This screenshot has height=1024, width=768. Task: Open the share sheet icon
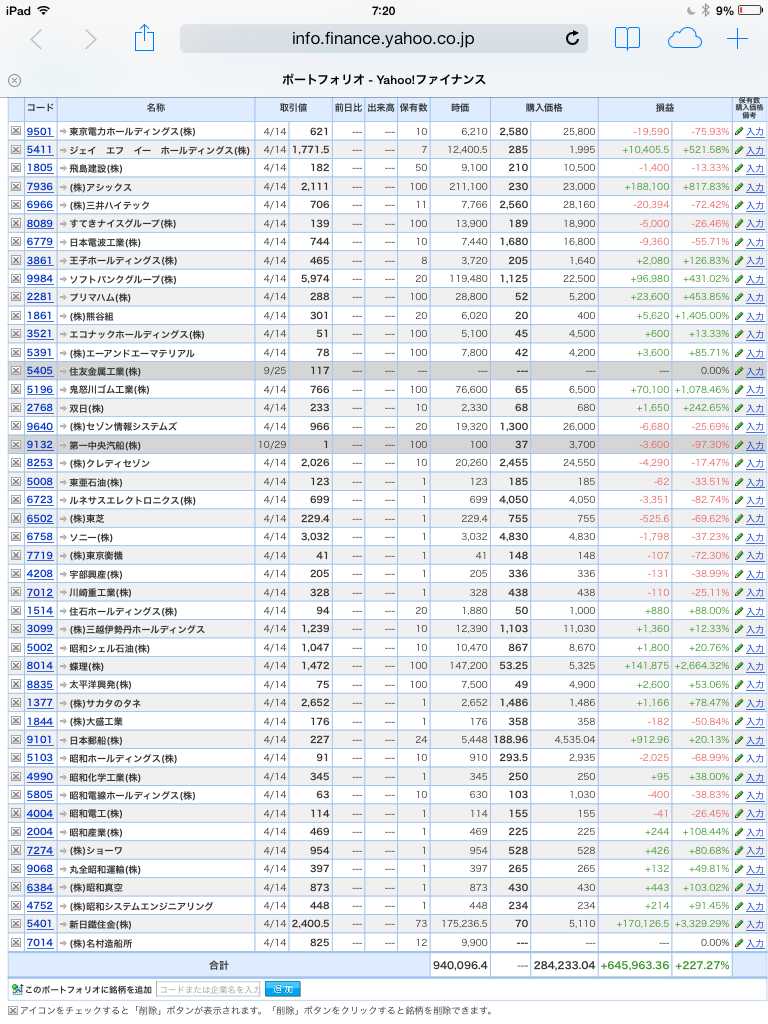(x=144, y=37)
